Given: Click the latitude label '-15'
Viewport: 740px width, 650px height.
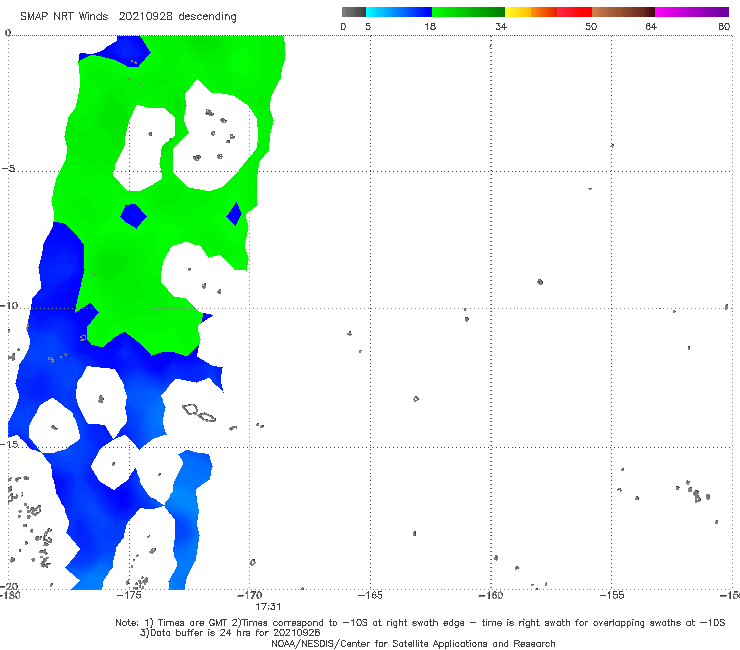Looking at the screenshot, I should pyautogui.click(x=8, y=444).
